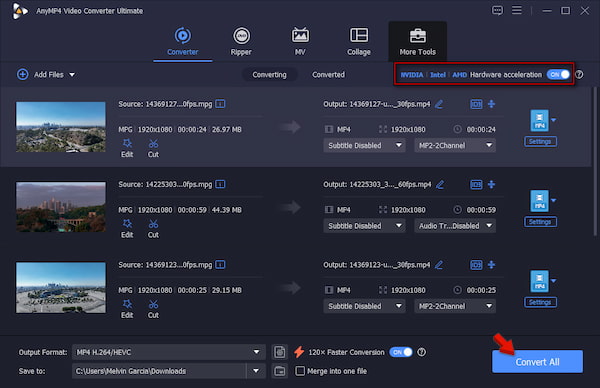Image resolution: width=600 pixels, height=388 pixels.
Task: Click the Save to path field
Action: pyautogui.click(x=159, y=371)
